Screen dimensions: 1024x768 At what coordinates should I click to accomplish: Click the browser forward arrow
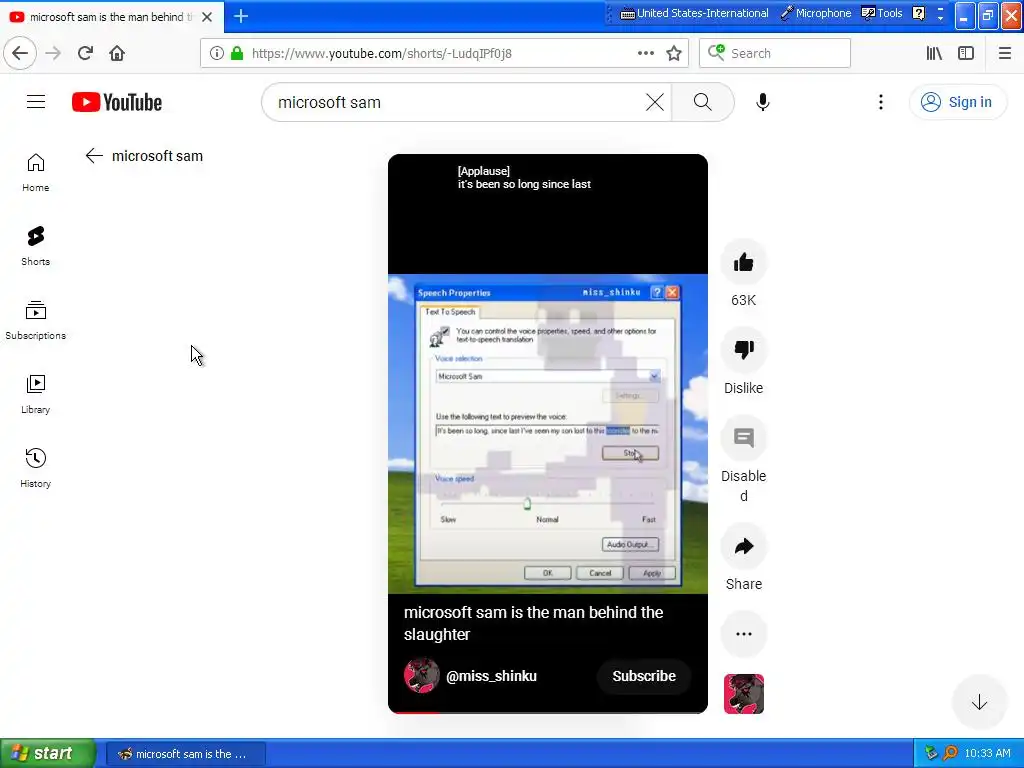point(53,53)
